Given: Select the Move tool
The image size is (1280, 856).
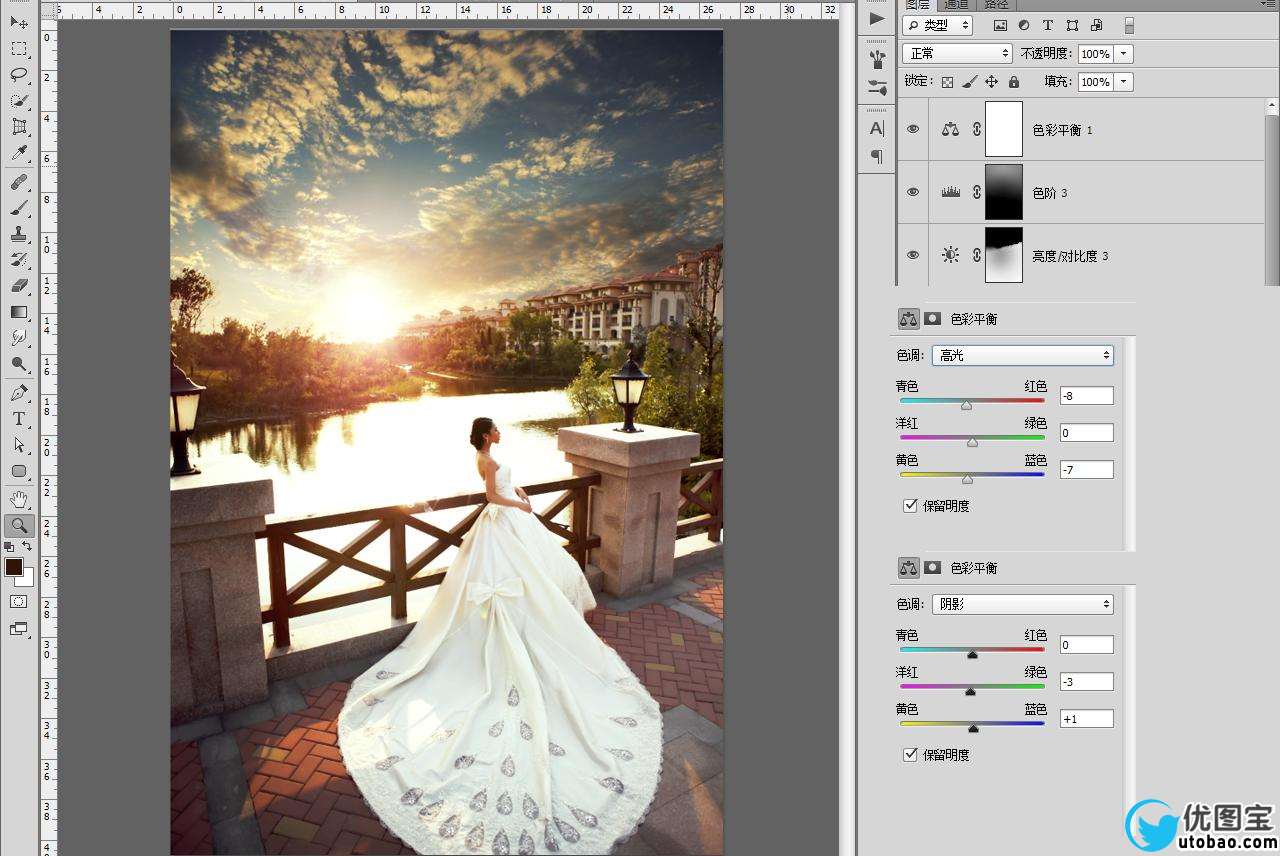Looking at the screenshot, I should 19,22.
